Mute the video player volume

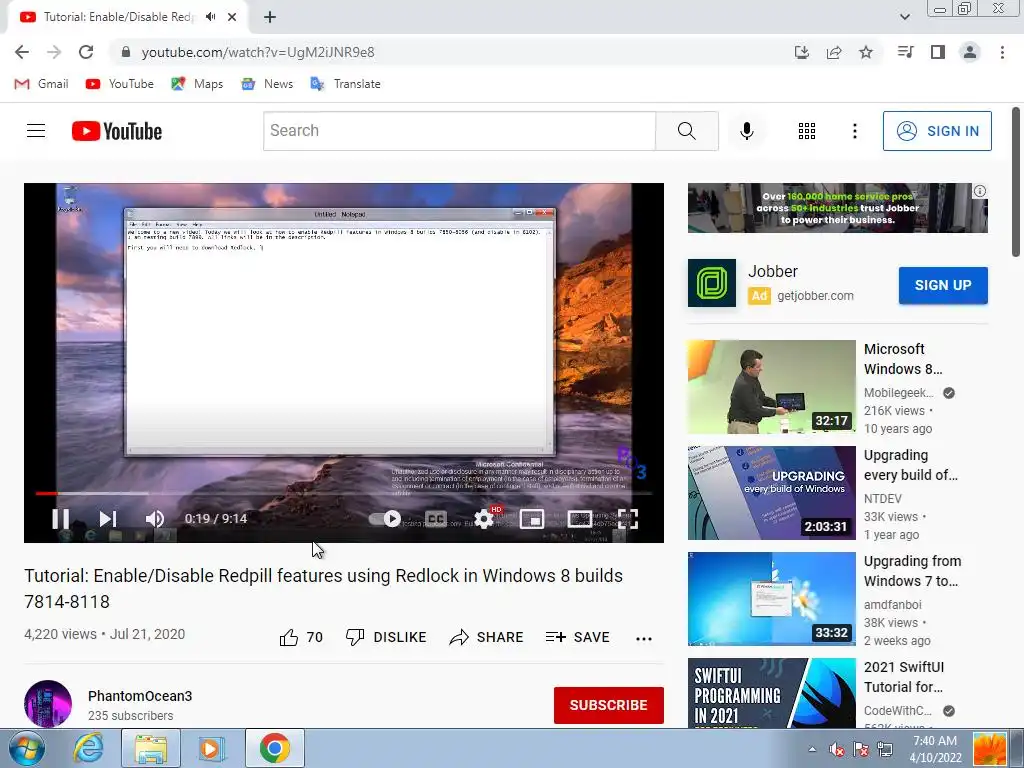[x=155, y=519]
